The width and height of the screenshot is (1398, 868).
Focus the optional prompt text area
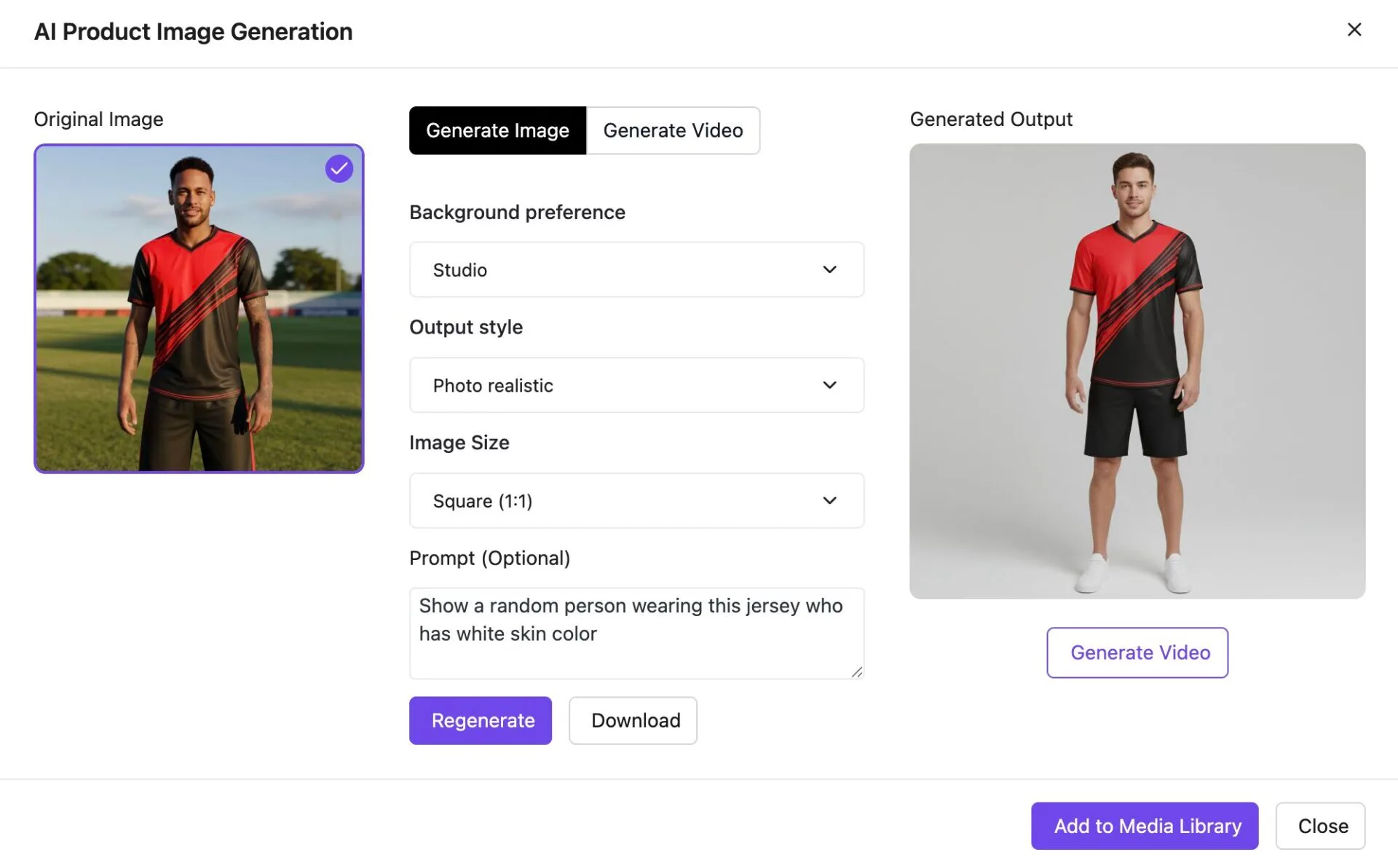point(636,634)
